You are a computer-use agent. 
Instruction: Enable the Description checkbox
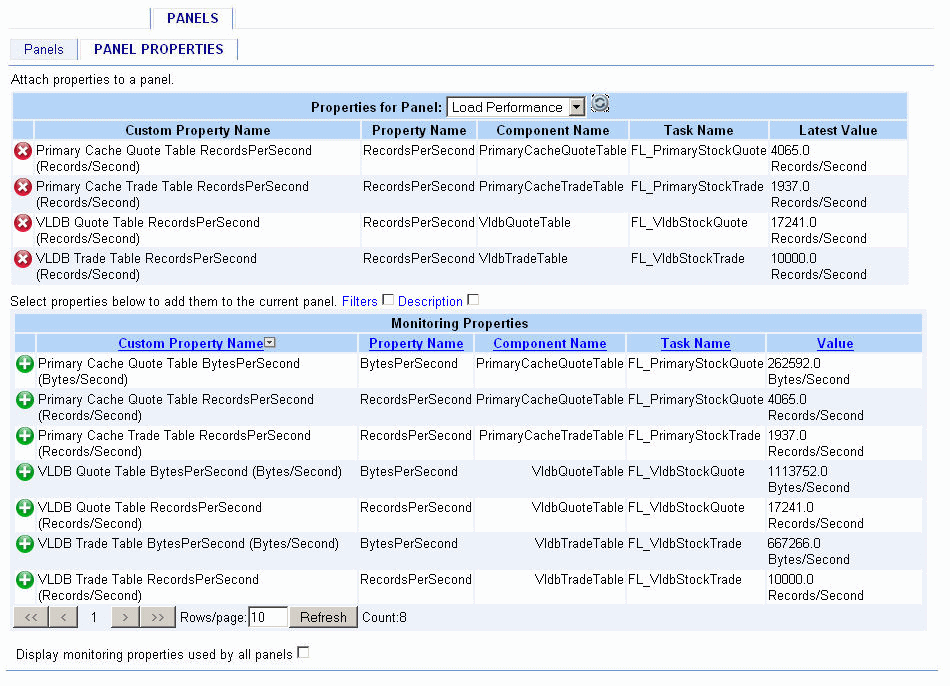[473, 300]
